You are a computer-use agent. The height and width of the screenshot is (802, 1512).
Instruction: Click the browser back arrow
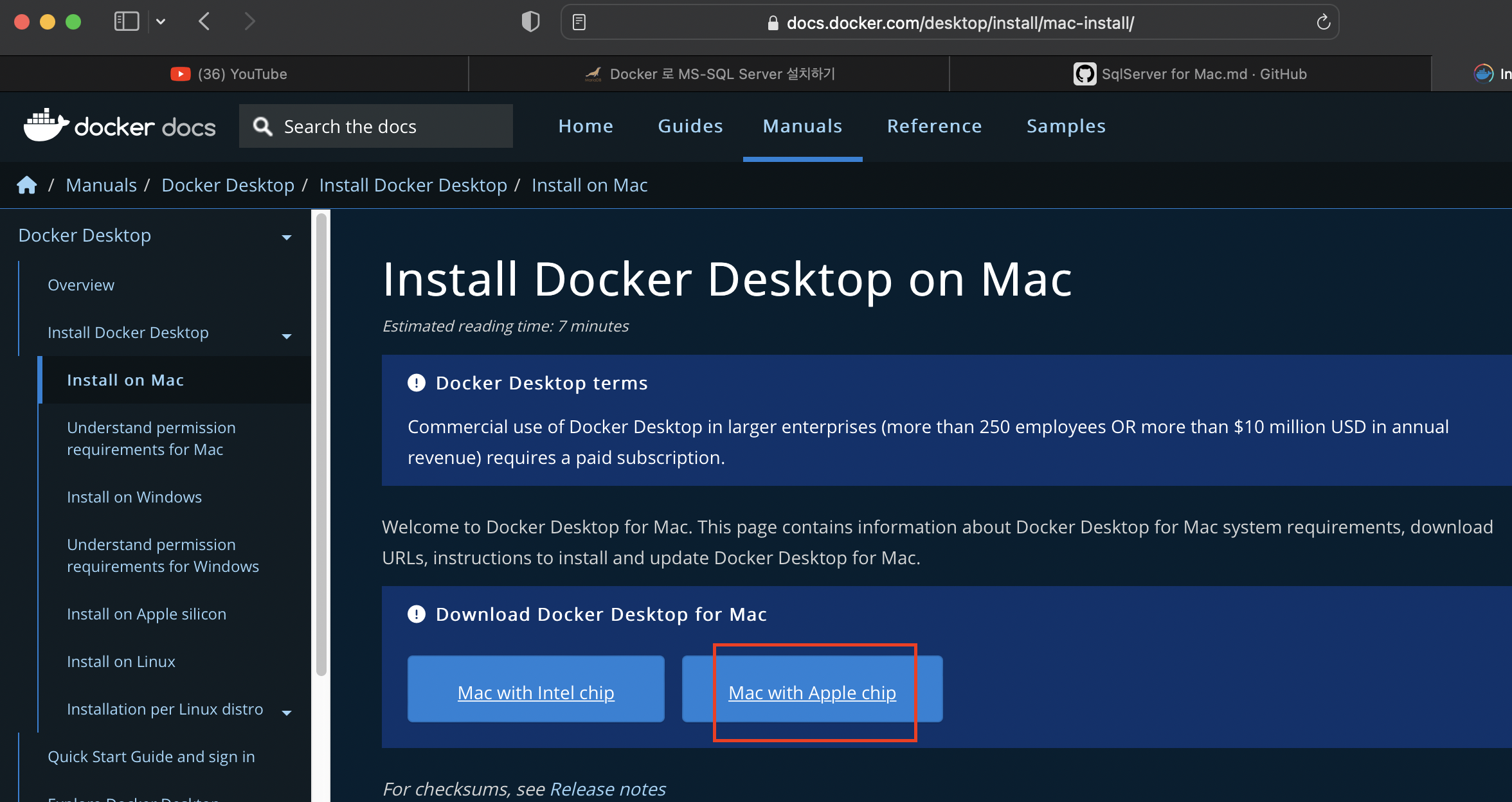click(204, 22)
